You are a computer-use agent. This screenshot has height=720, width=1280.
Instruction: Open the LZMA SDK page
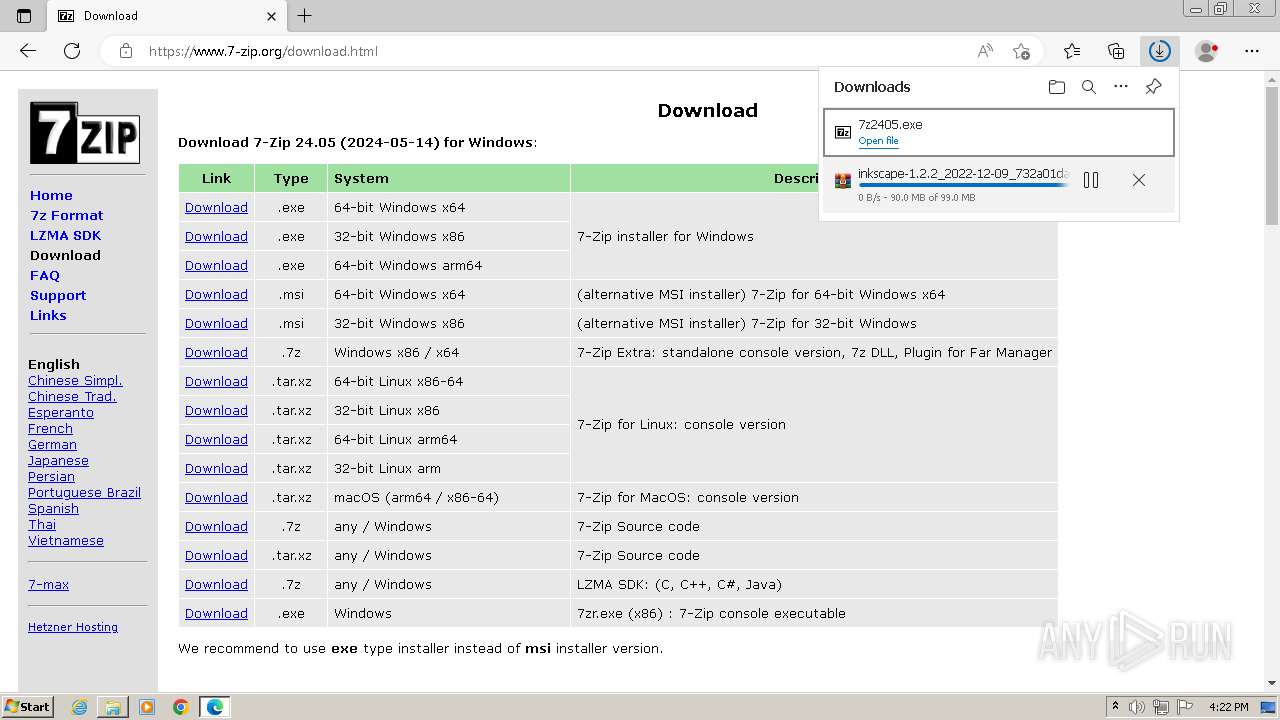(x=65, y=235)
